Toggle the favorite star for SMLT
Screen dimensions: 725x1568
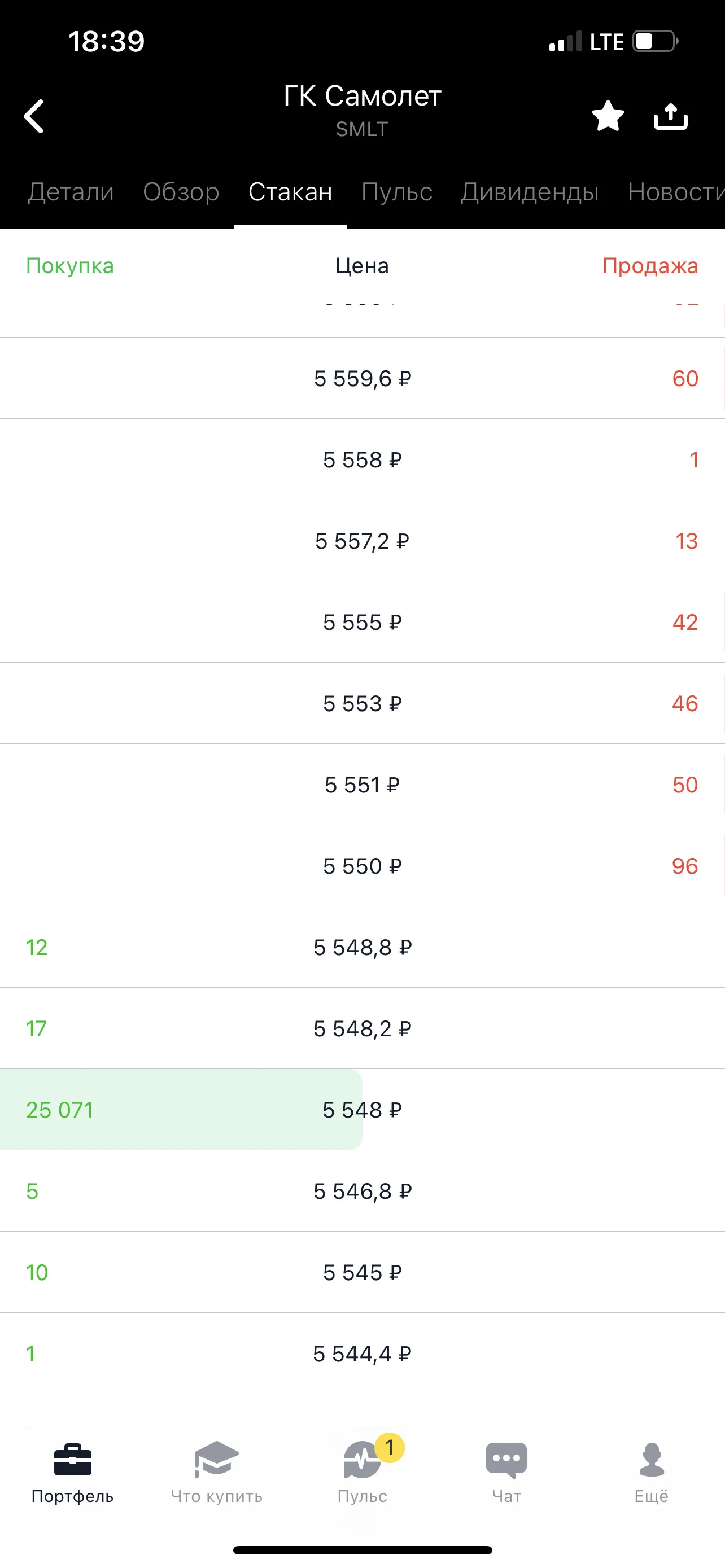click(608, 116)
